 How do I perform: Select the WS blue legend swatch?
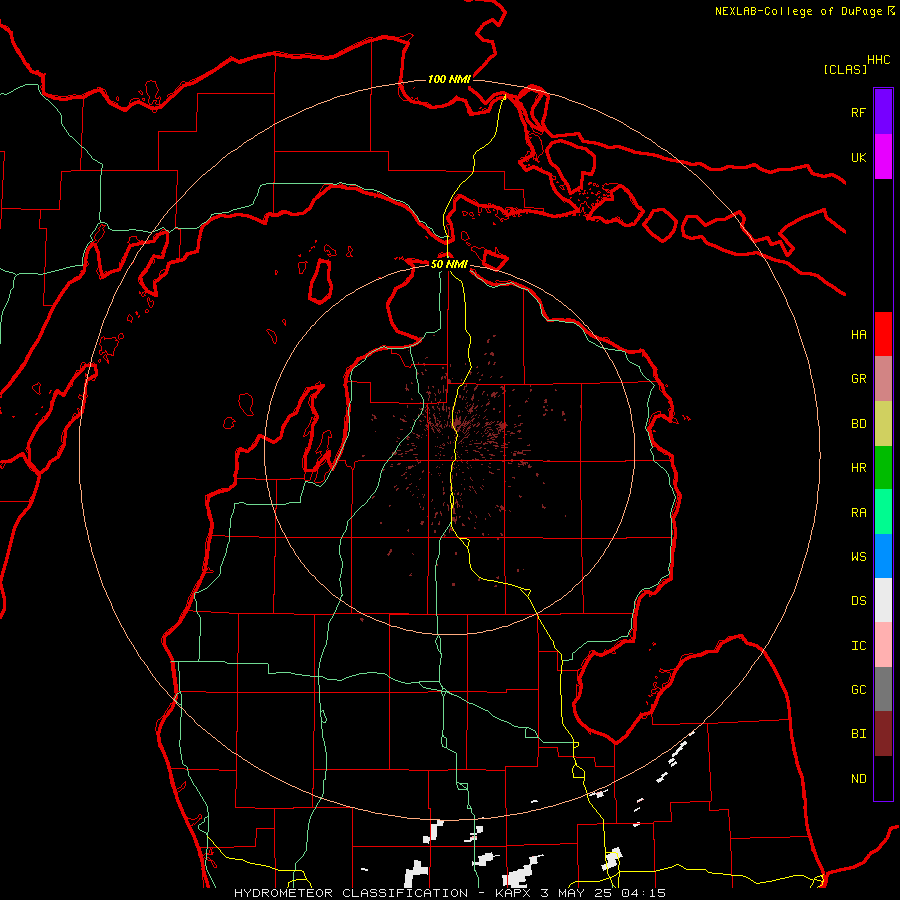883,556
